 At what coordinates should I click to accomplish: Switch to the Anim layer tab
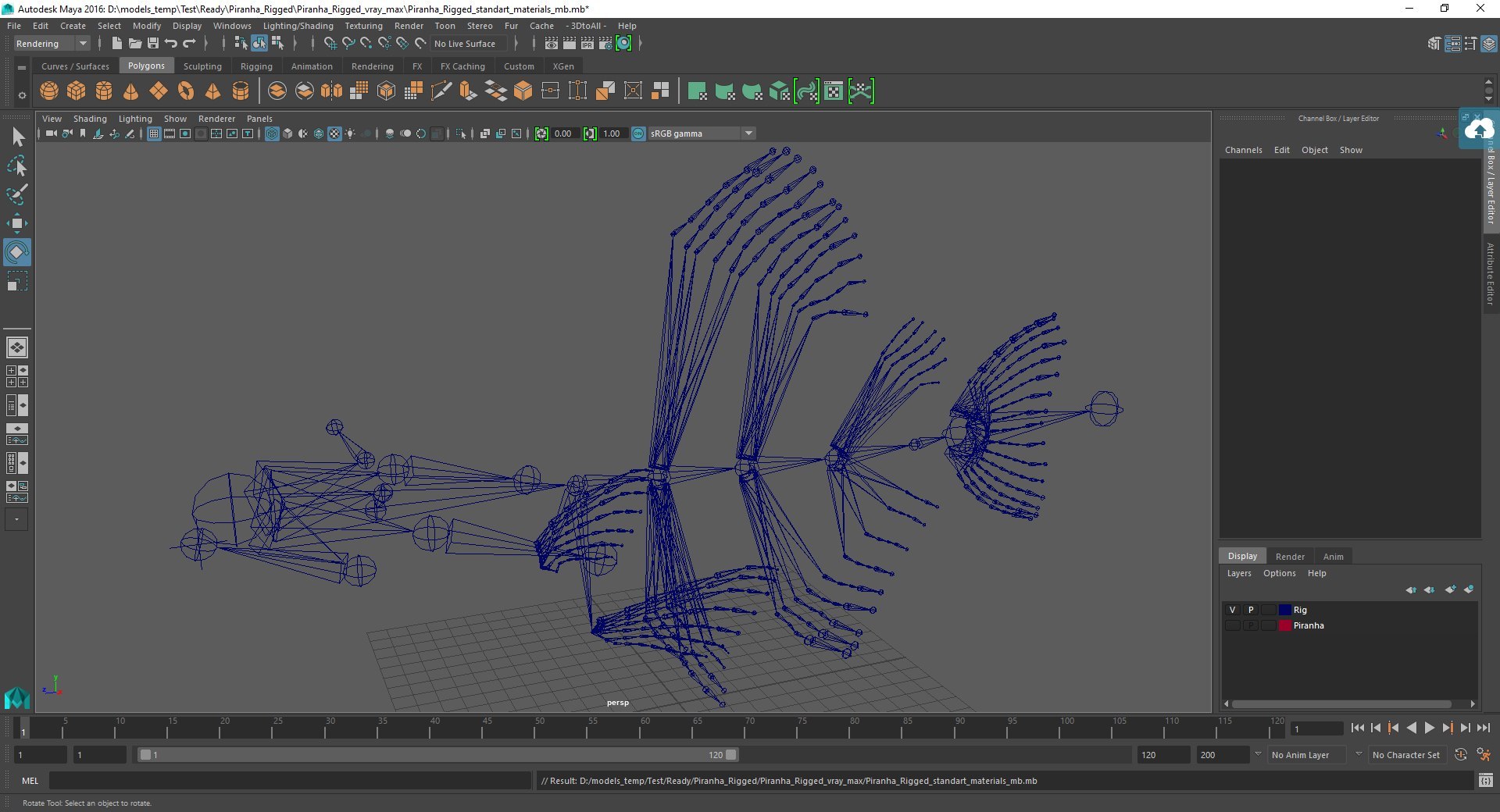(x=1333, y=557)
